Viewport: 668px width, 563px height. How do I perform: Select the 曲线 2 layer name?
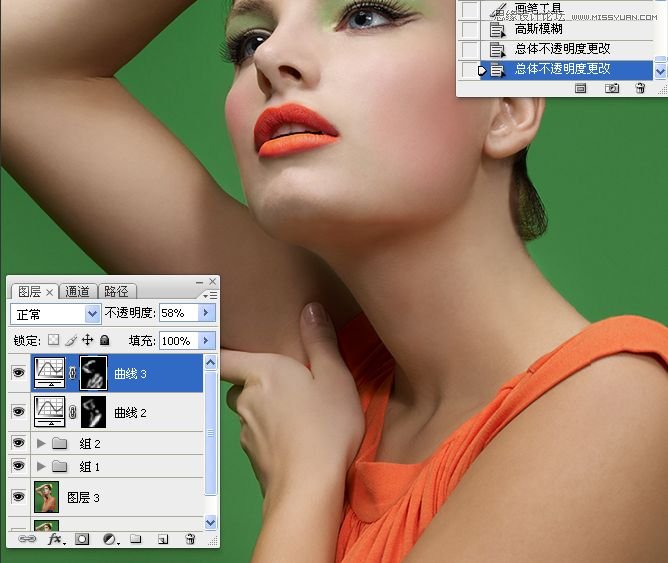pos(130,412)
